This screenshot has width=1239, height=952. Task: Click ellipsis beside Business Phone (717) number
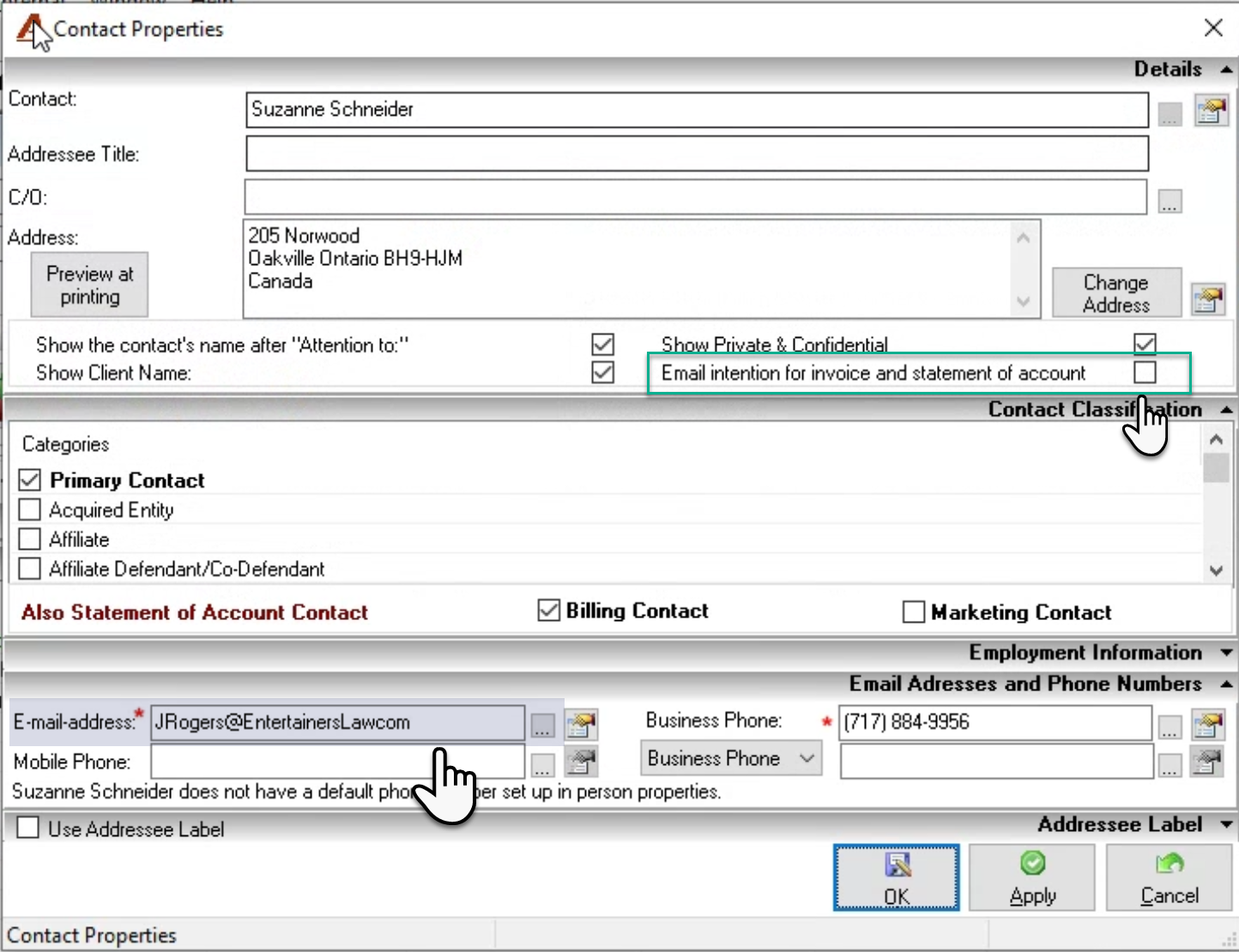point(1169,726)
